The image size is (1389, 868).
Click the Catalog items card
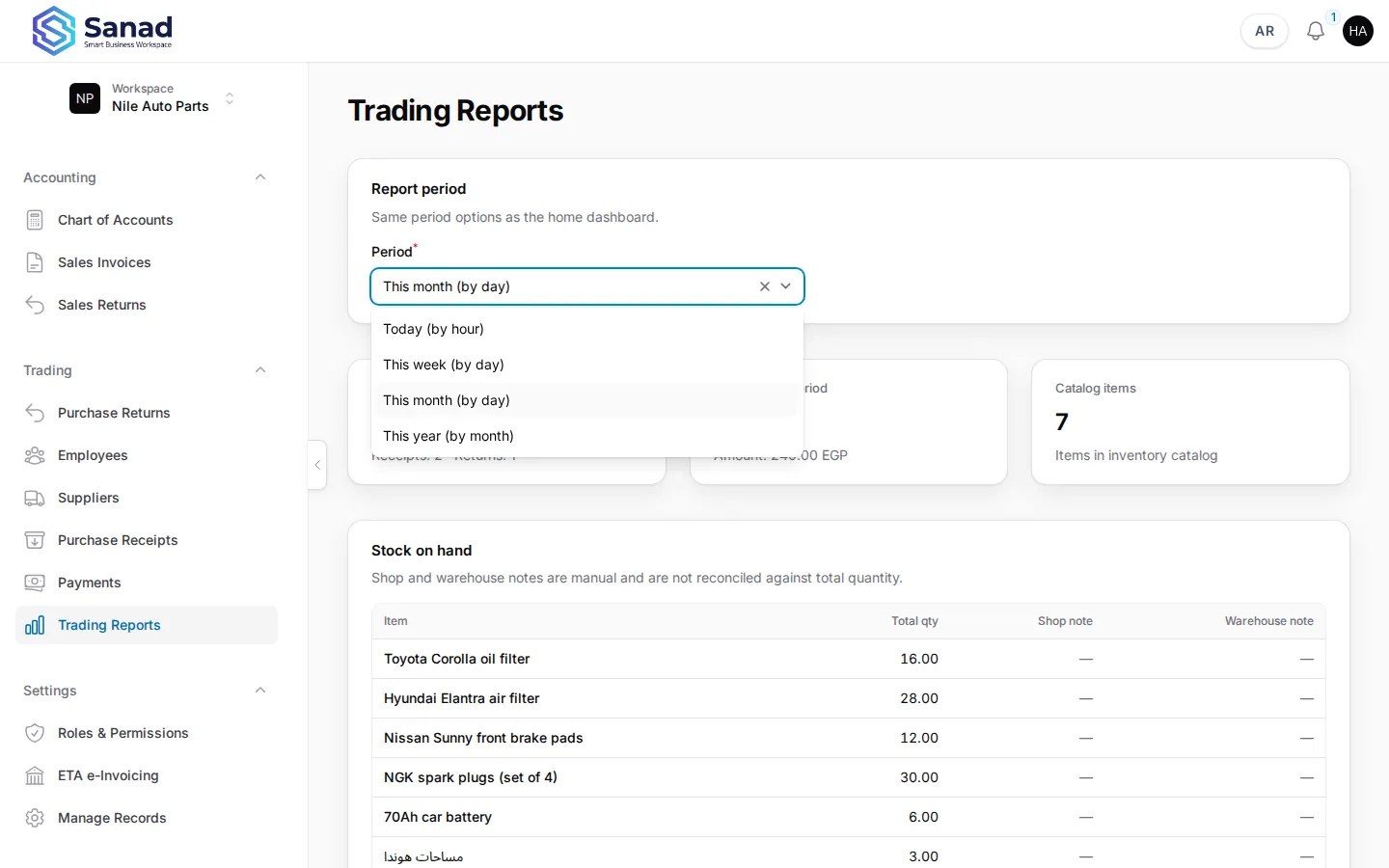[x=1190, y=421]
